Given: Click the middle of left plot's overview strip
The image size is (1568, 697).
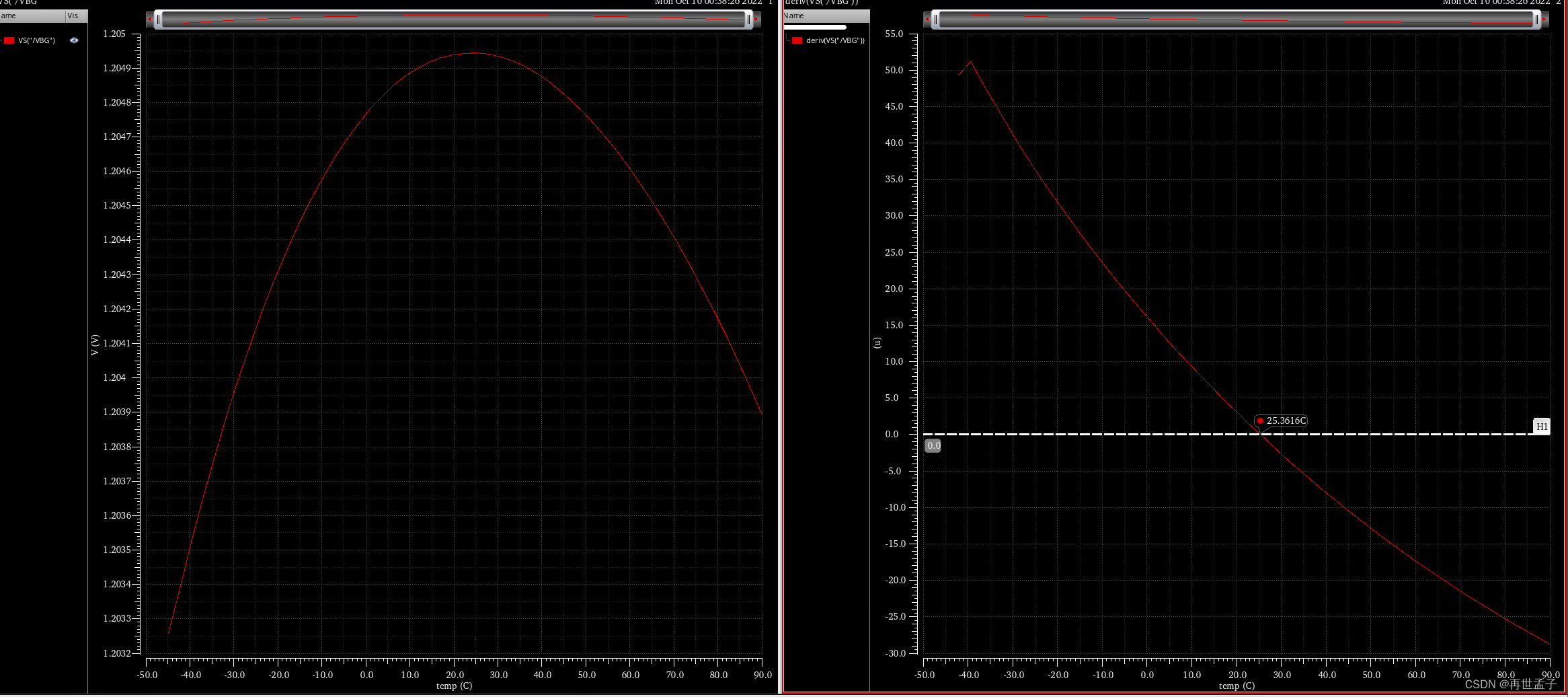Looking at the screenshot, I should (x=453, y=20).
